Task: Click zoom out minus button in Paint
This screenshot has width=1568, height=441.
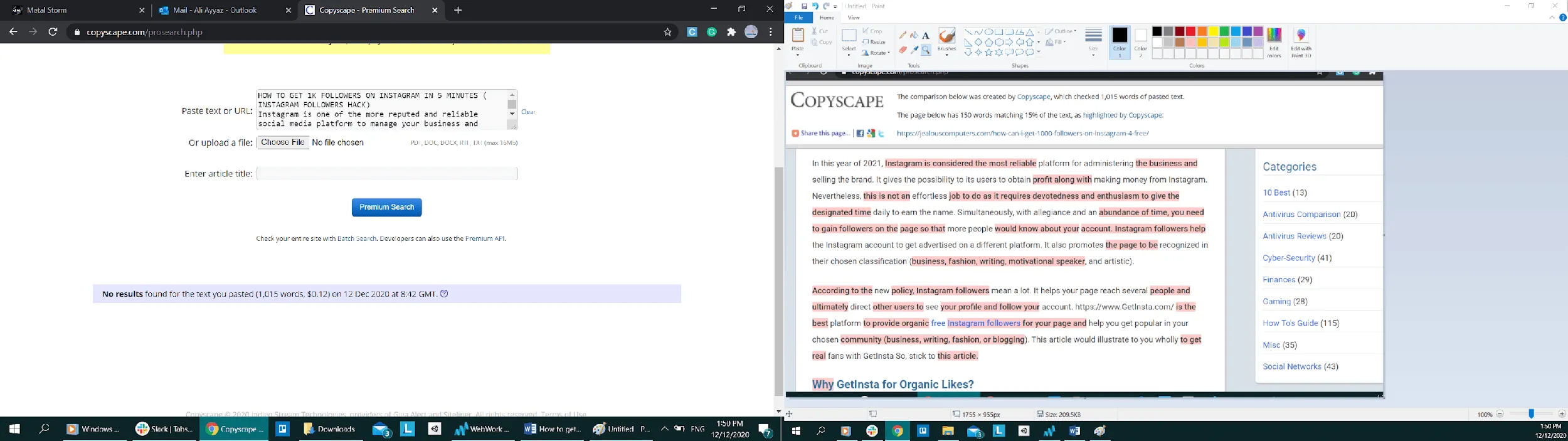Action: click(x=1500, y=414)
